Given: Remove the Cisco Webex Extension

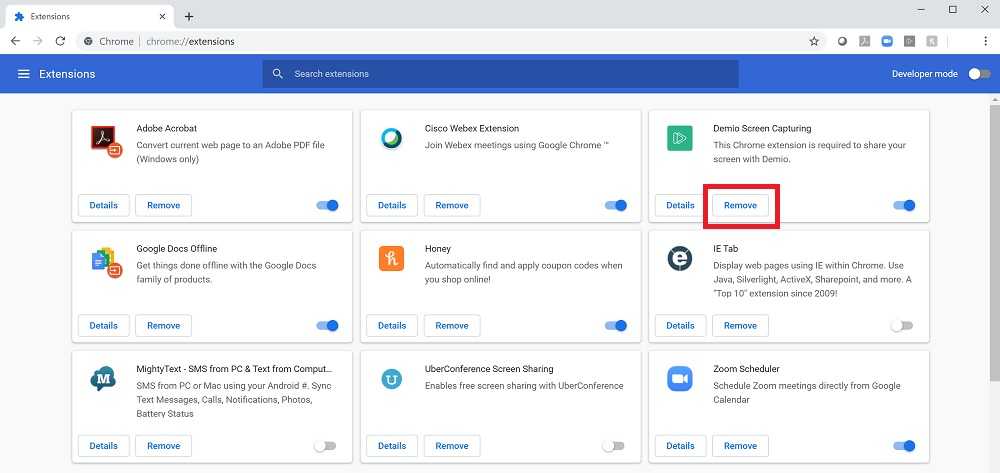Looking at the screenshot, I should [452, 205].
